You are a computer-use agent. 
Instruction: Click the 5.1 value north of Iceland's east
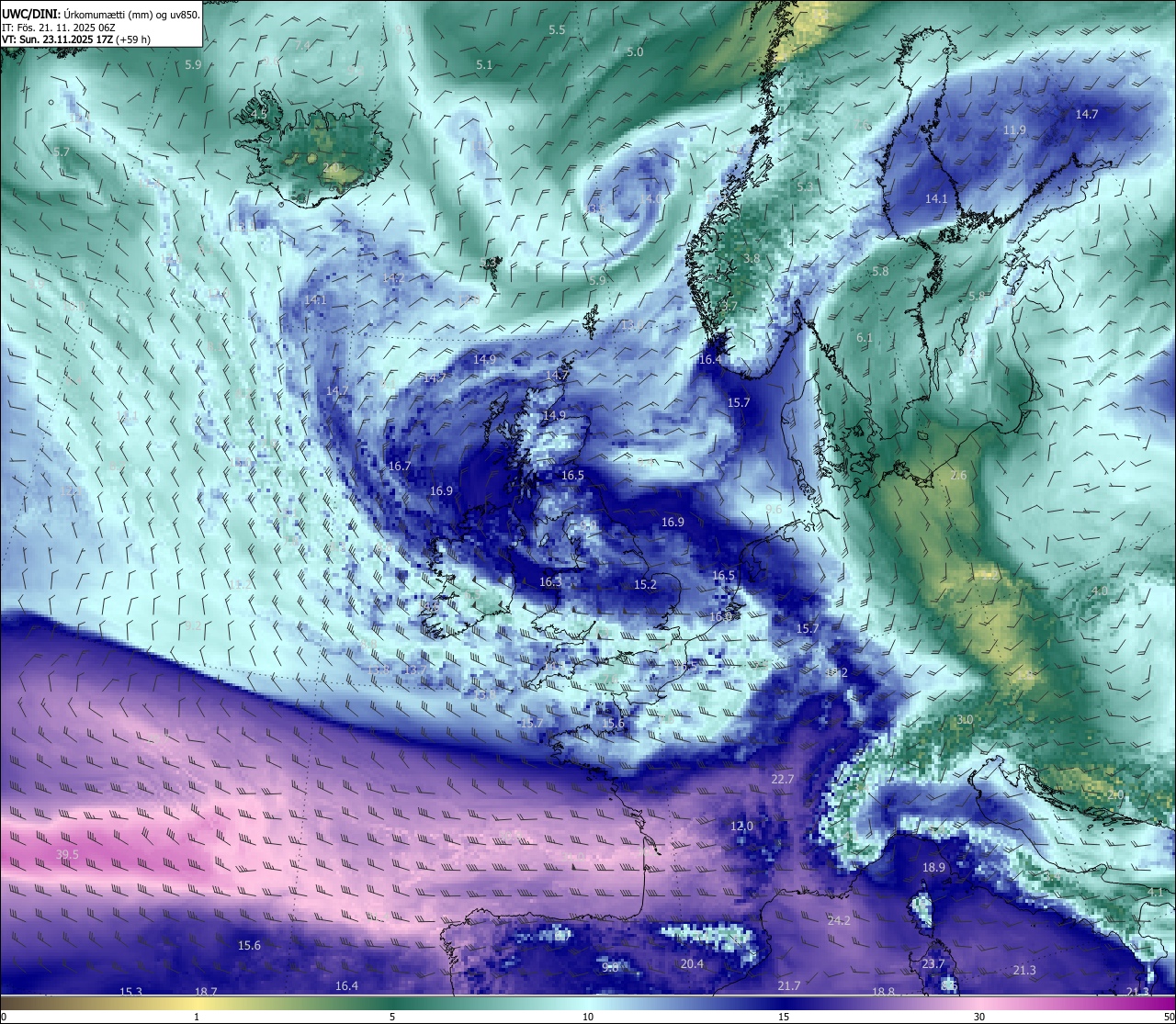tap(484, 65)
